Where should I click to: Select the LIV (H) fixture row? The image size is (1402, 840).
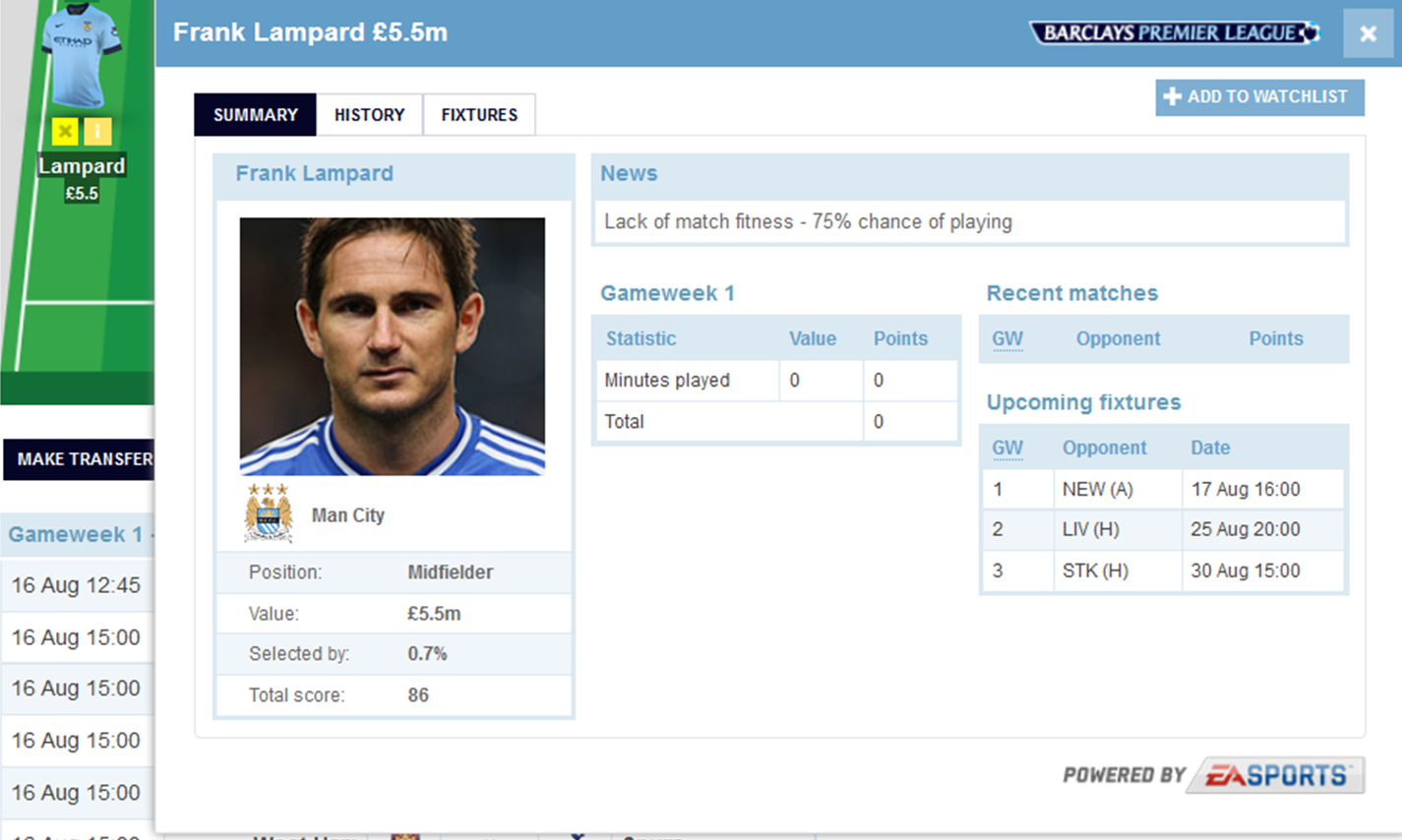tap(1162, 529)
